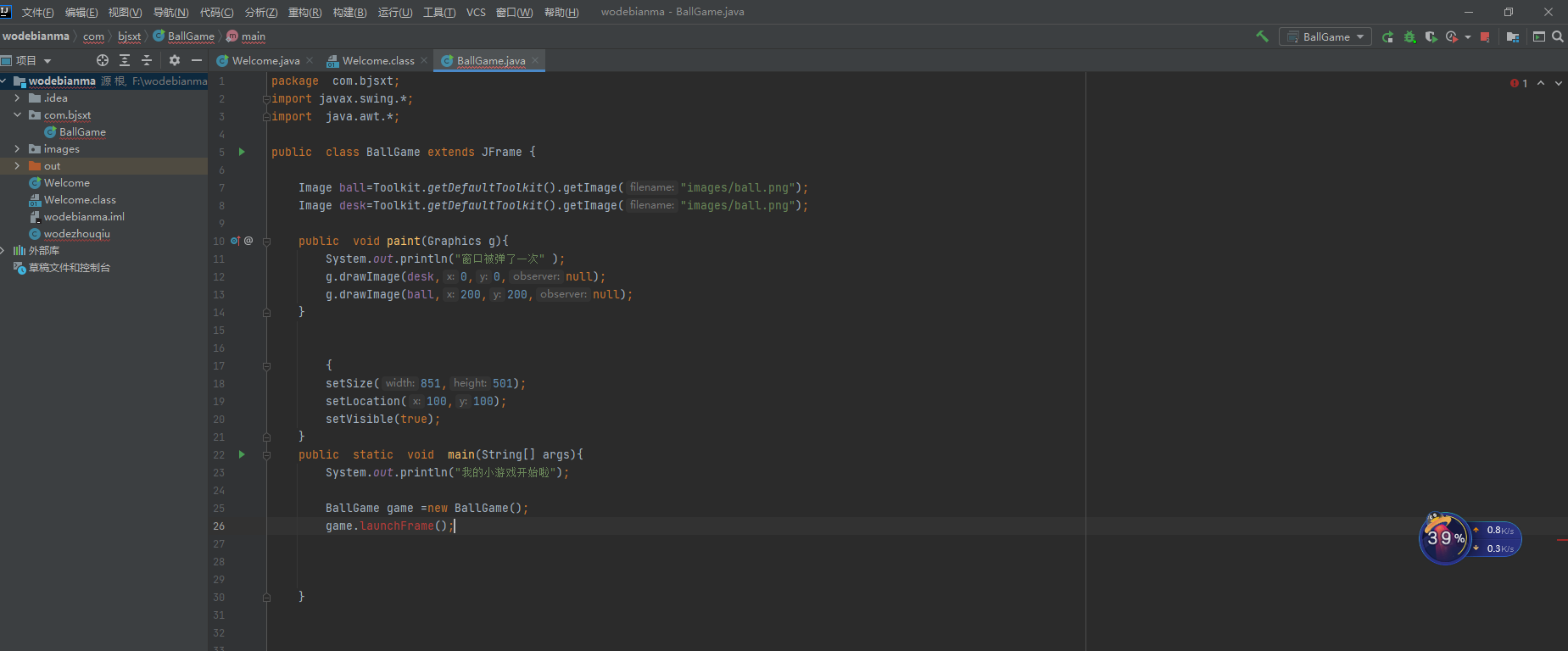
Task: Click the green Debug bug icon
Action: click(1409, 36)
